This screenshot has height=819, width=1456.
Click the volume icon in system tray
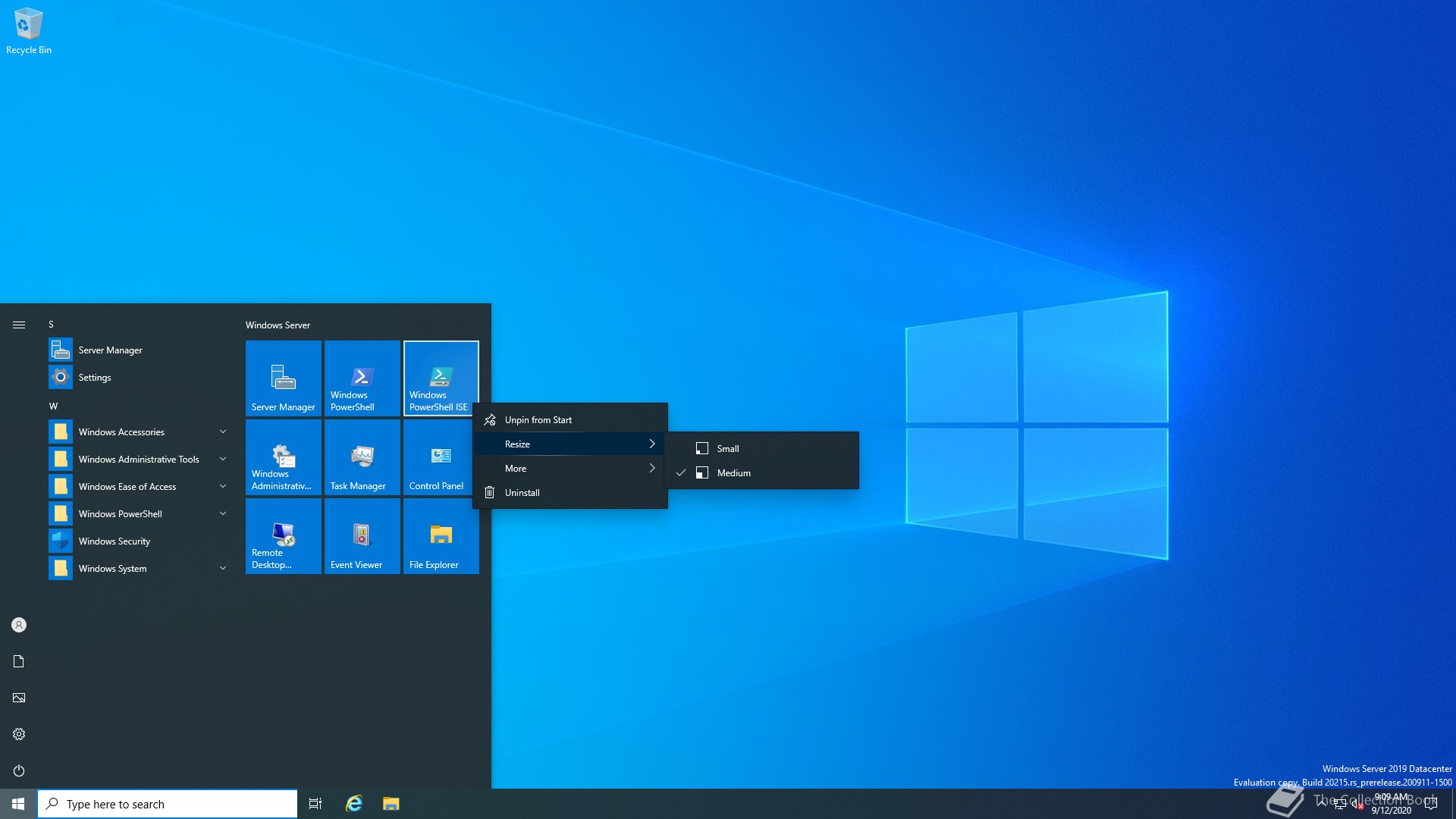[1357, 805]
